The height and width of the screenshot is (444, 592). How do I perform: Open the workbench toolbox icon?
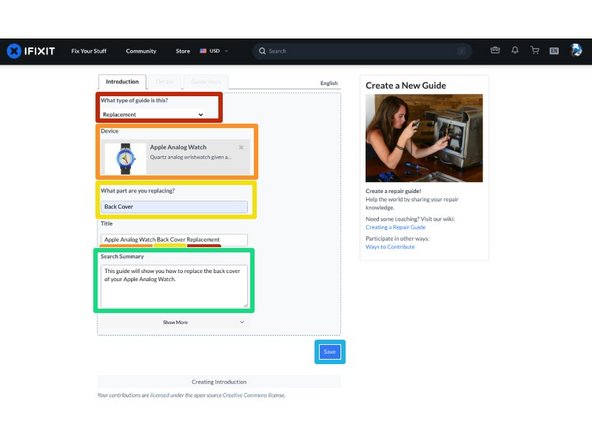(495, 50)
